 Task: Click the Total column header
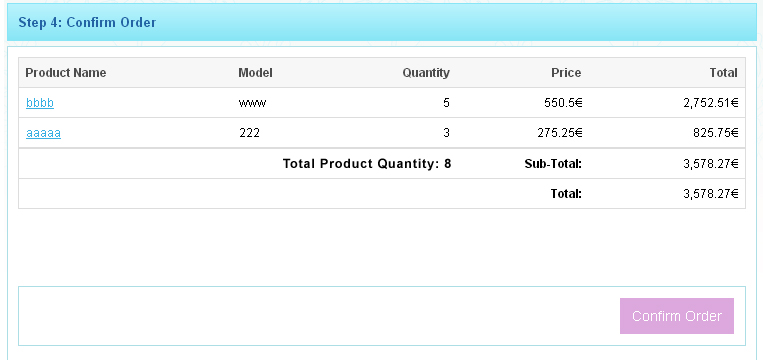[x=723, y=73]
